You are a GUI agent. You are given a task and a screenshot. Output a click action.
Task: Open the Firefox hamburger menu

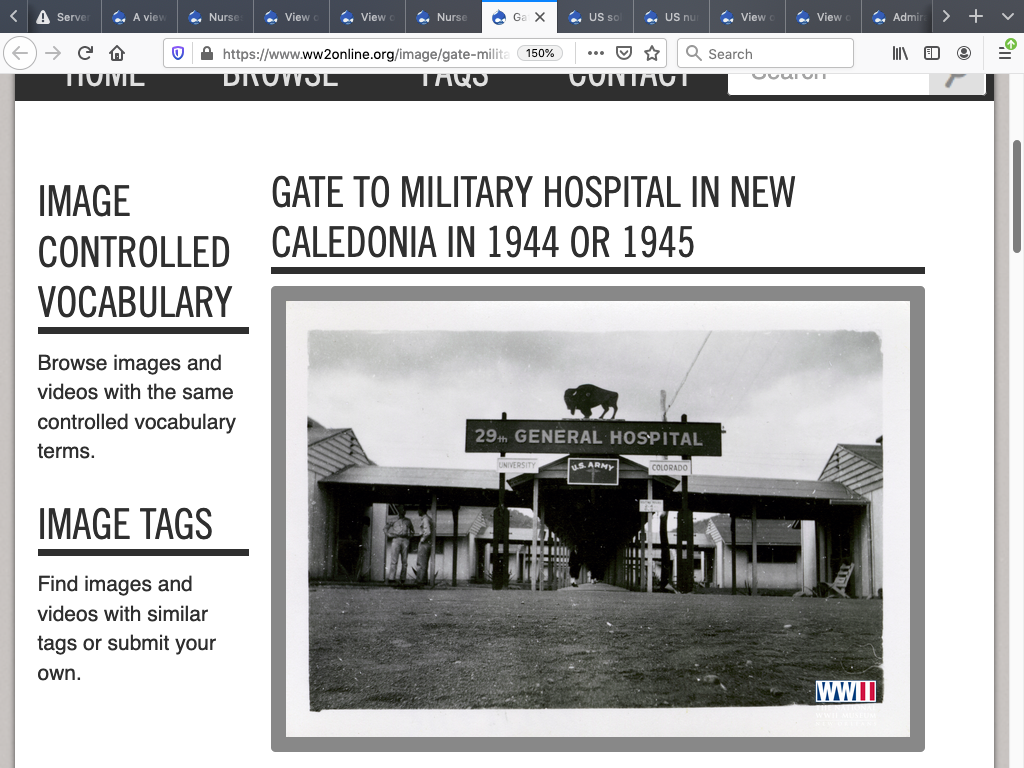click(x=1005, y=54)
